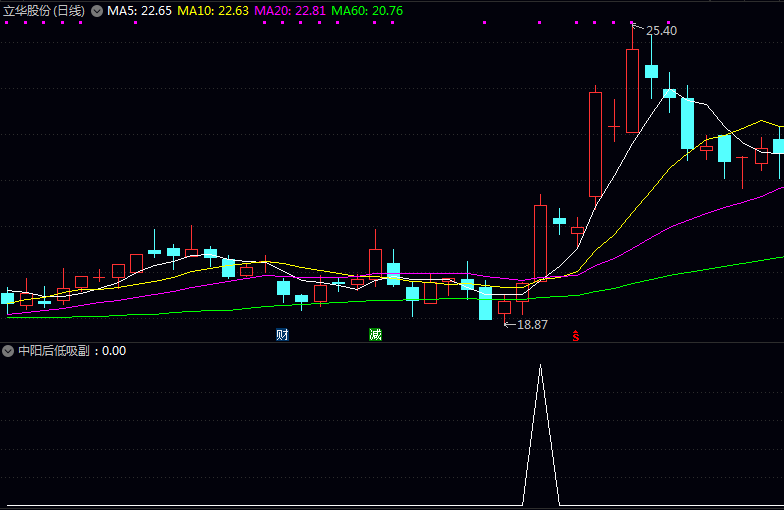
Task: Click the green 减 shareholding reduction marker
Action: click(375, 334)
